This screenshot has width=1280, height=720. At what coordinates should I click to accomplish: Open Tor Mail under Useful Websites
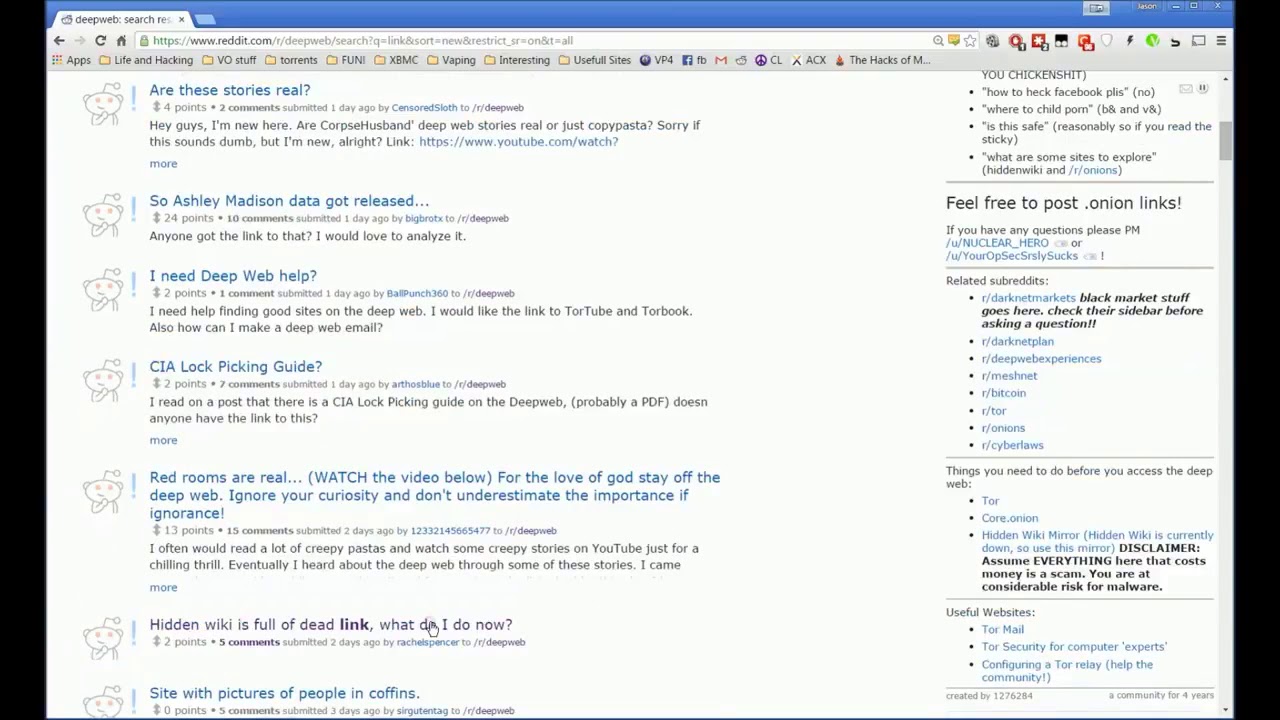[x=1002, y=630]
